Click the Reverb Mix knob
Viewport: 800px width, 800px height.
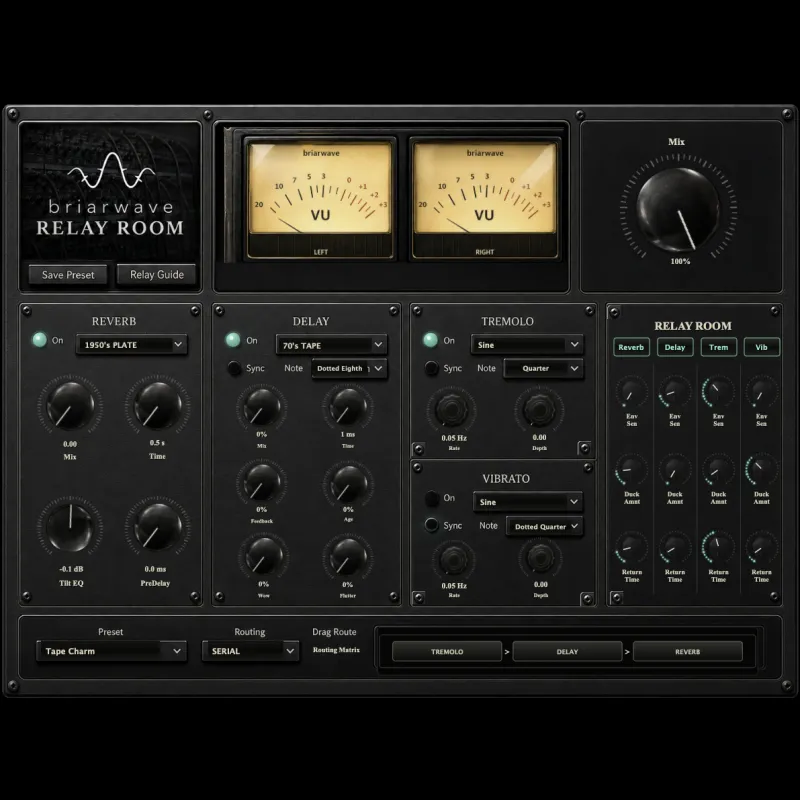tap(70, 406)
